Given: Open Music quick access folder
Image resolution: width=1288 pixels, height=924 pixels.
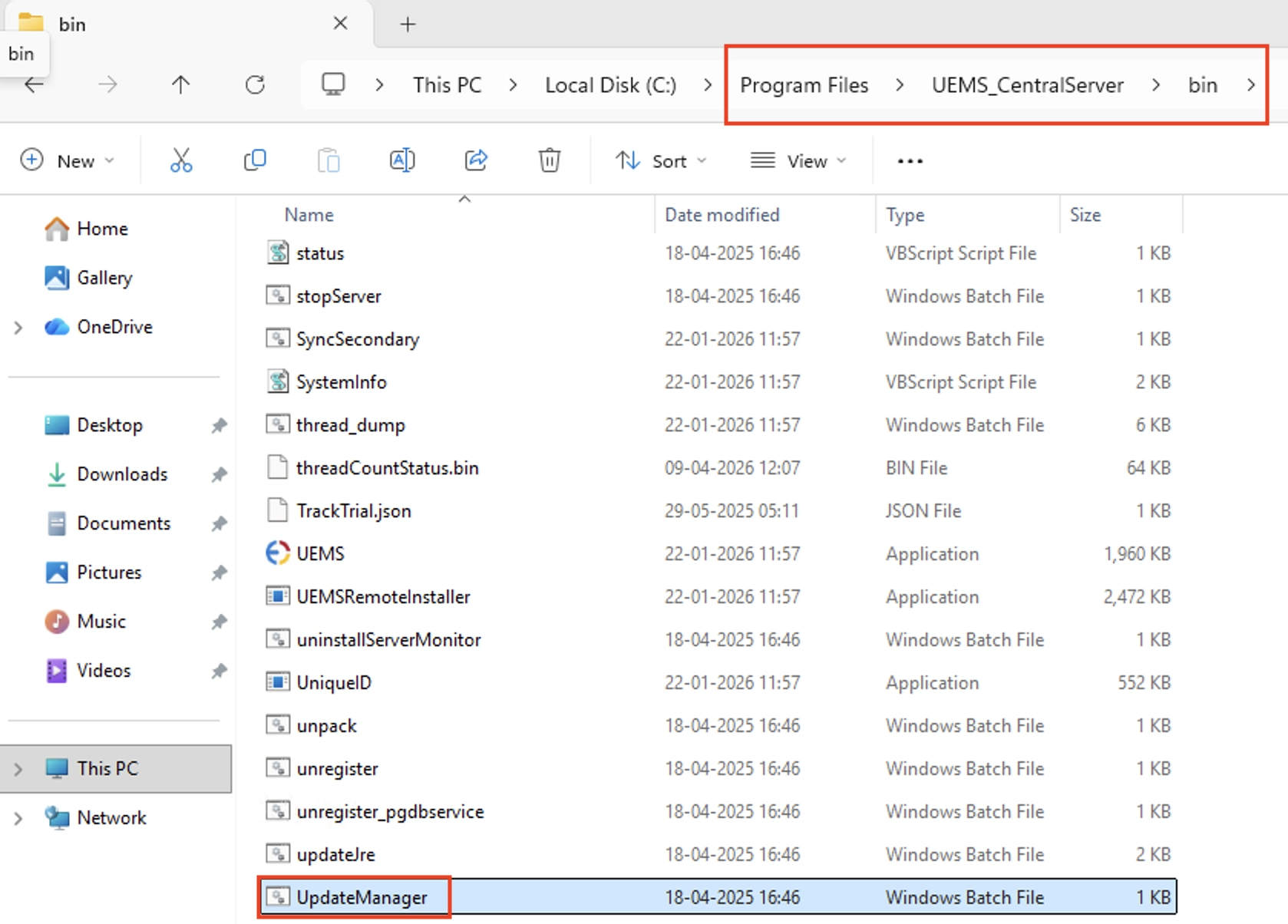Looking at the screenshot, I should click(x=101, y=622).
